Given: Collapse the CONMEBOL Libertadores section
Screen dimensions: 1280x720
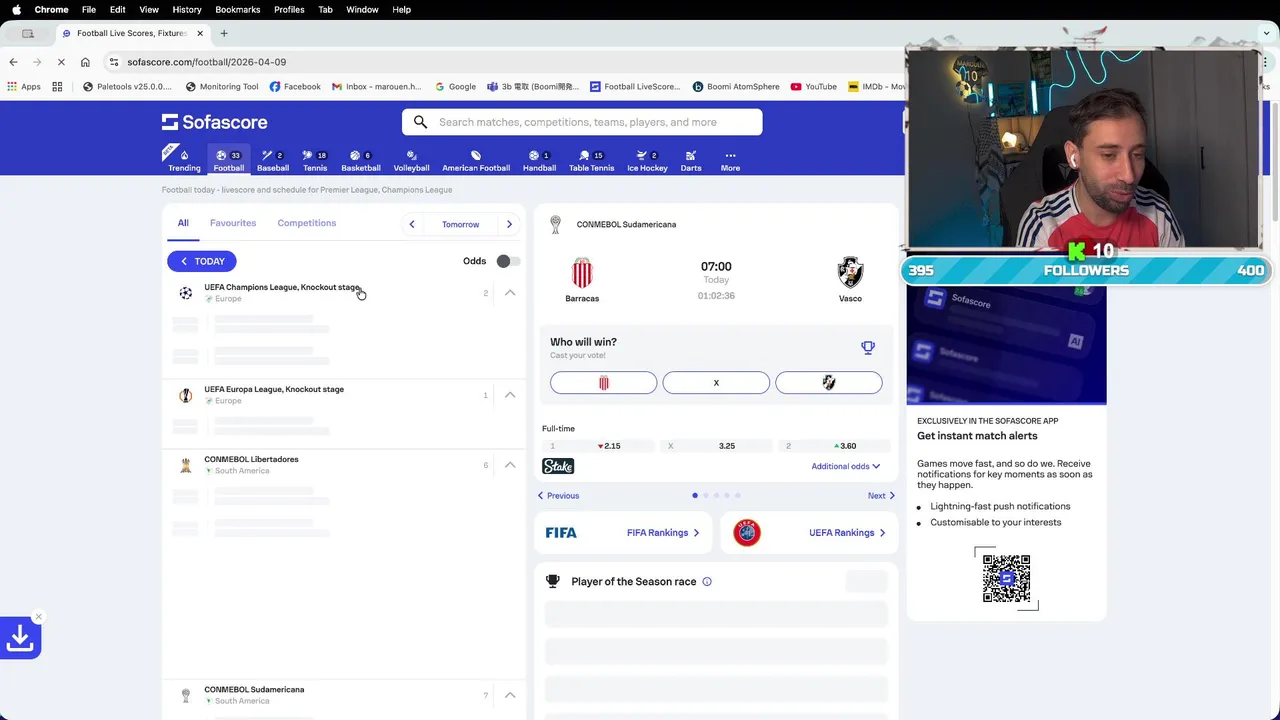Looking at the screenshot, I should [x=510, y=465].
